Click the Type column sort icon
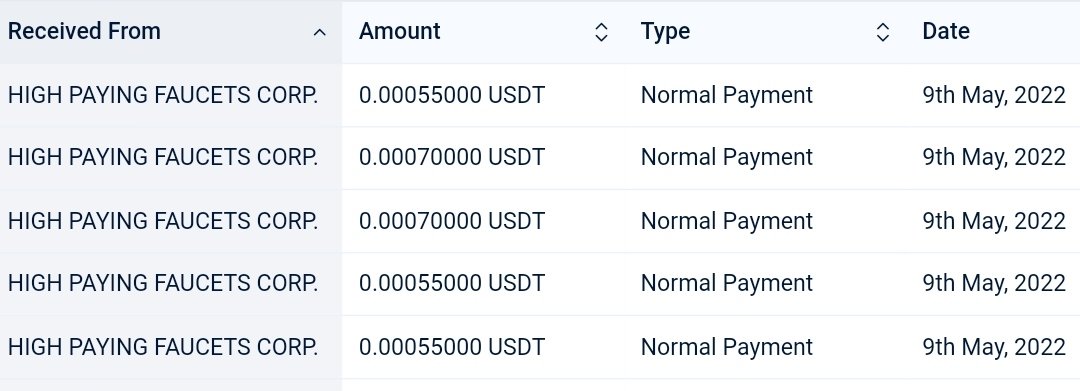 tap(883, 32)
